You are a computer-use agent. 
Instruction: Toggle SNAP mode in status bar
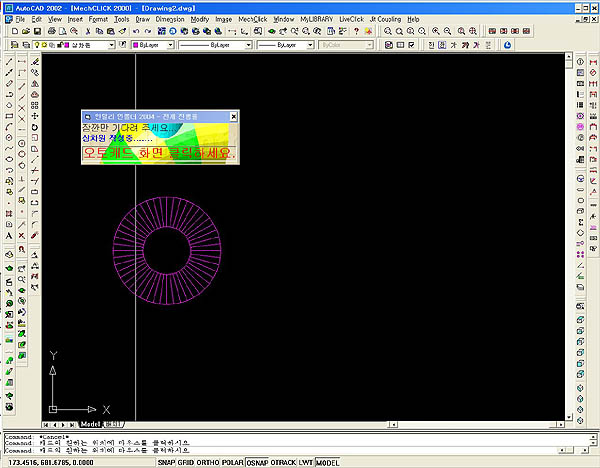166,462
